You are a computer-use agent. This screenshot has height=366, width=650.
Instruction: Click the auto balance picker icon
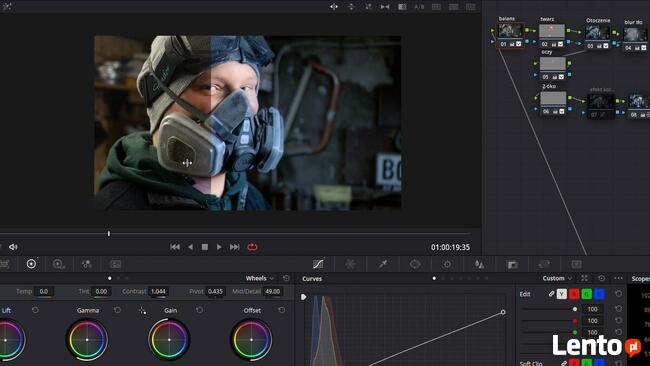click(142, 310)
